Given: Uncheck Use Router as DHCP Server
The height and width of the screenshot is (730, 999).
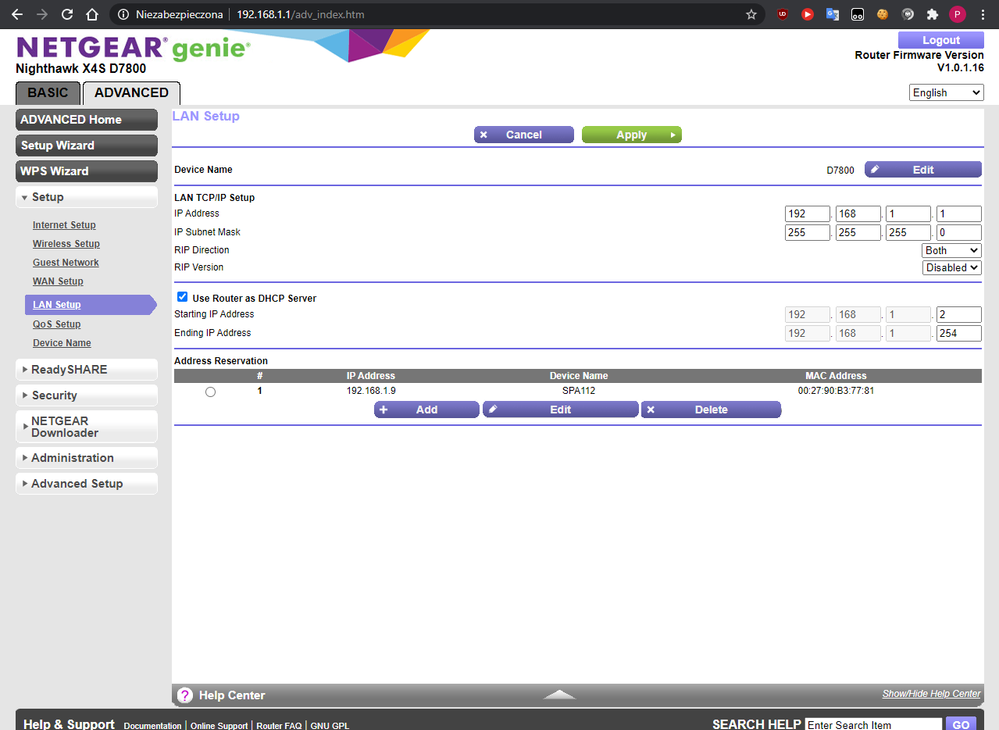Looking at the screenshot, I should 182,298.
